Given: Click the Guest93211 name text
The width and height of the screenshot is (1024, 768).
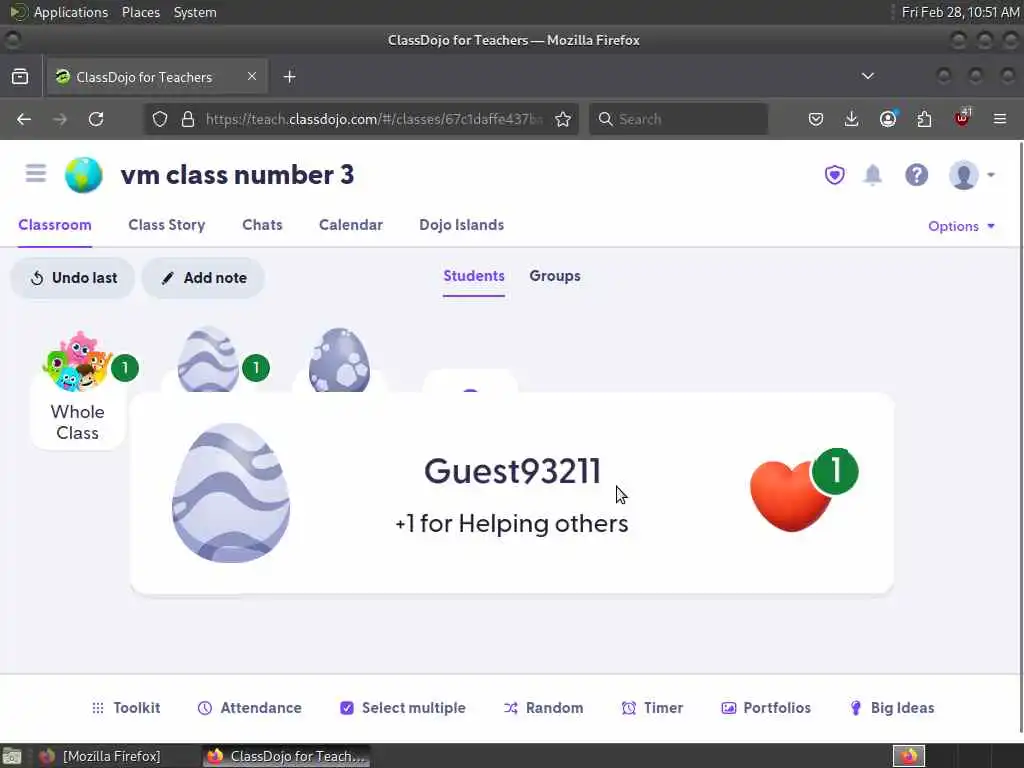Looking at the screenshot, I should (512, 471).
